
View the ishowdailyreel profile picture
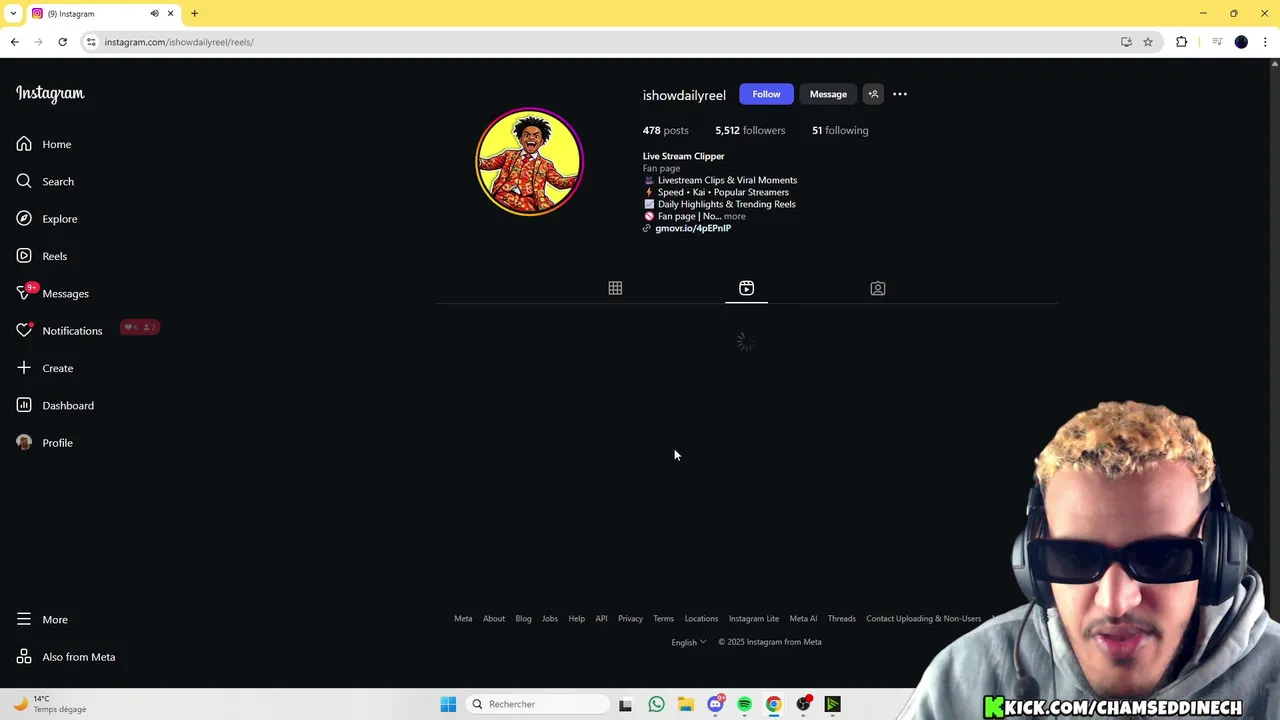pos(529,161)
